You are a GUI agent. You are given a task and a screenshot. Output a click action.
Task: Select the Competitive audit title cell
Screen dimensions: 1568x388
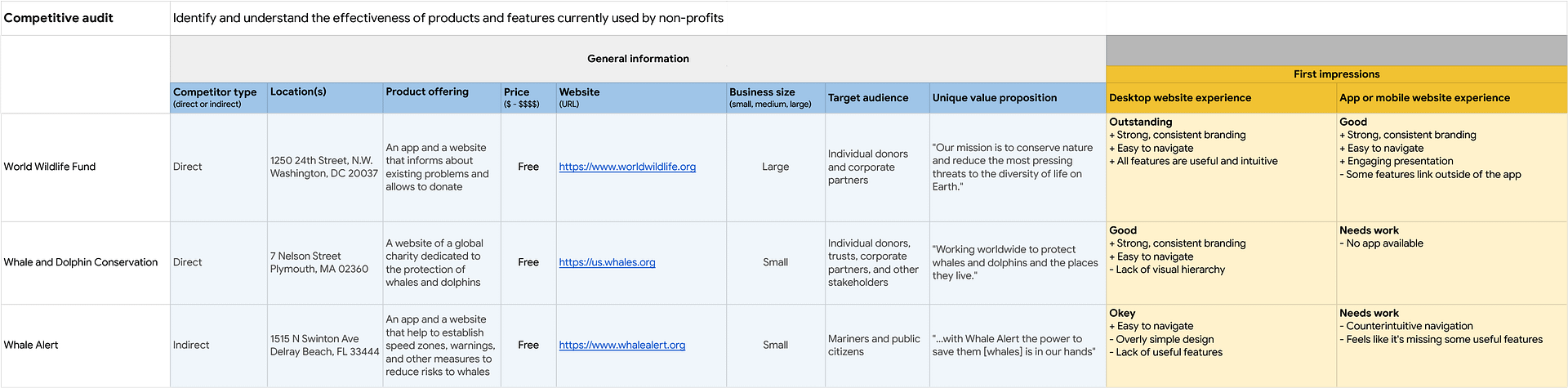(x=59, y=18)
